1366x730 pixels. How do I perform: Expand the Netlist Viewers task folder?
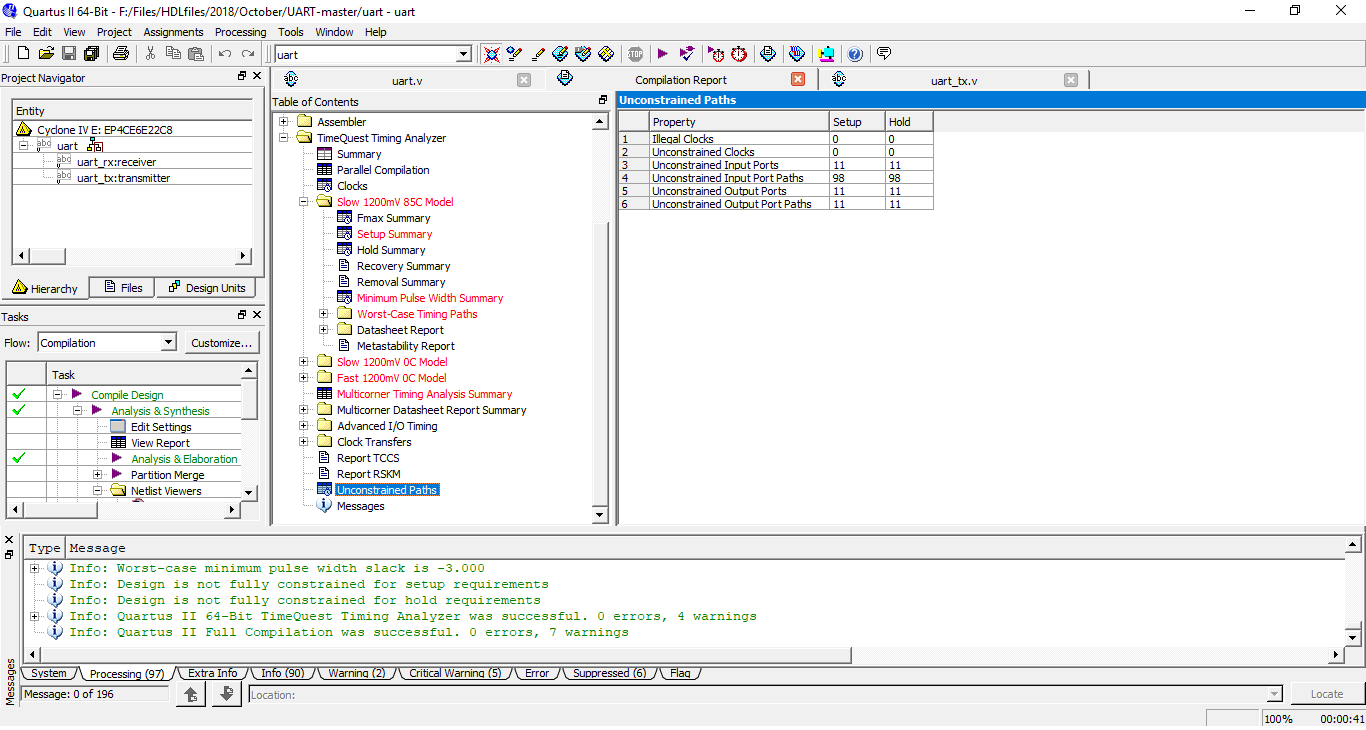[x=98, y=491]
